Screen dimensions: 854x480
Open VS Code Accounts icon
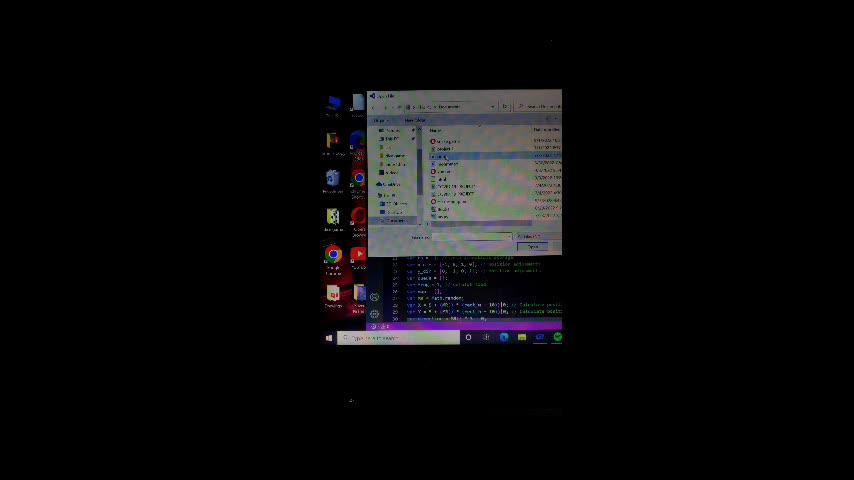[x=375, y=297]
